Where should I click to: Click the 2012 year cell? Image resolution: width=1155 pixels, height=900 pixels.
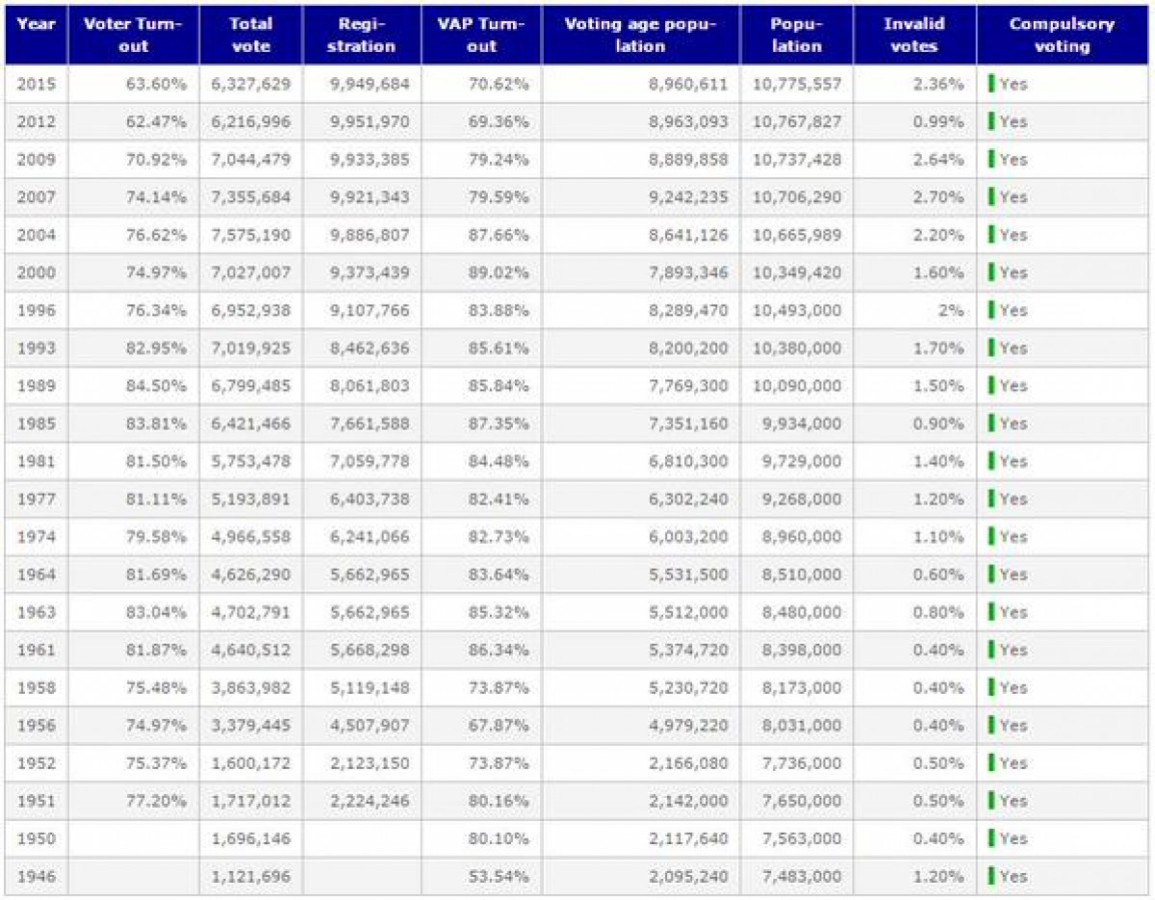(36, 122)
